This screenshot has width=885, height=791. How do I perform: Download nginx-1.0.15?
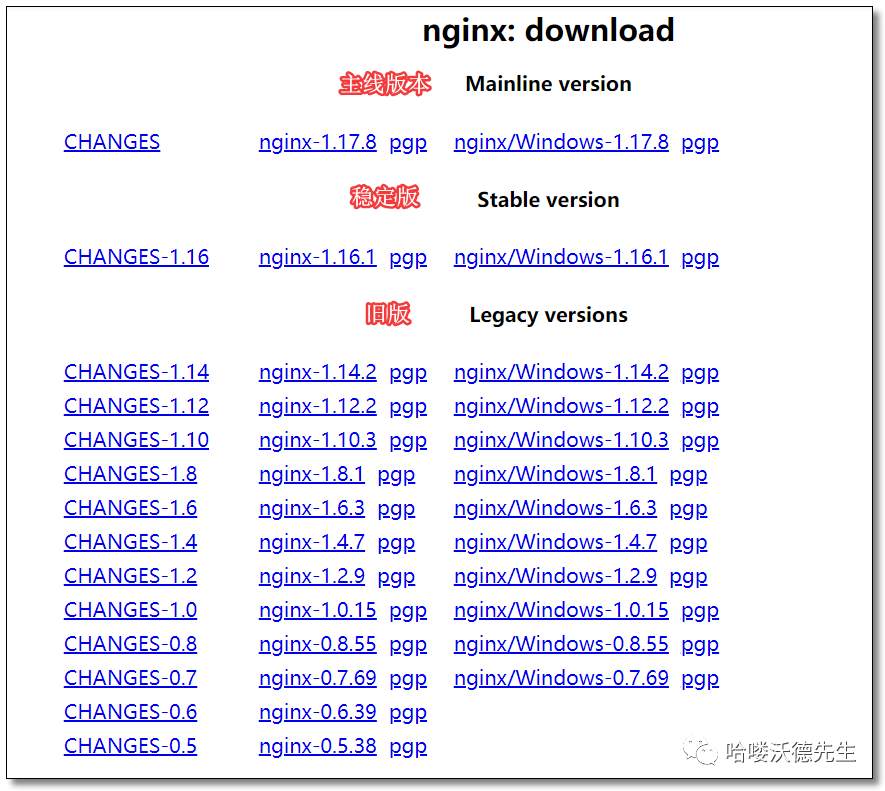[x=317, y=611]
